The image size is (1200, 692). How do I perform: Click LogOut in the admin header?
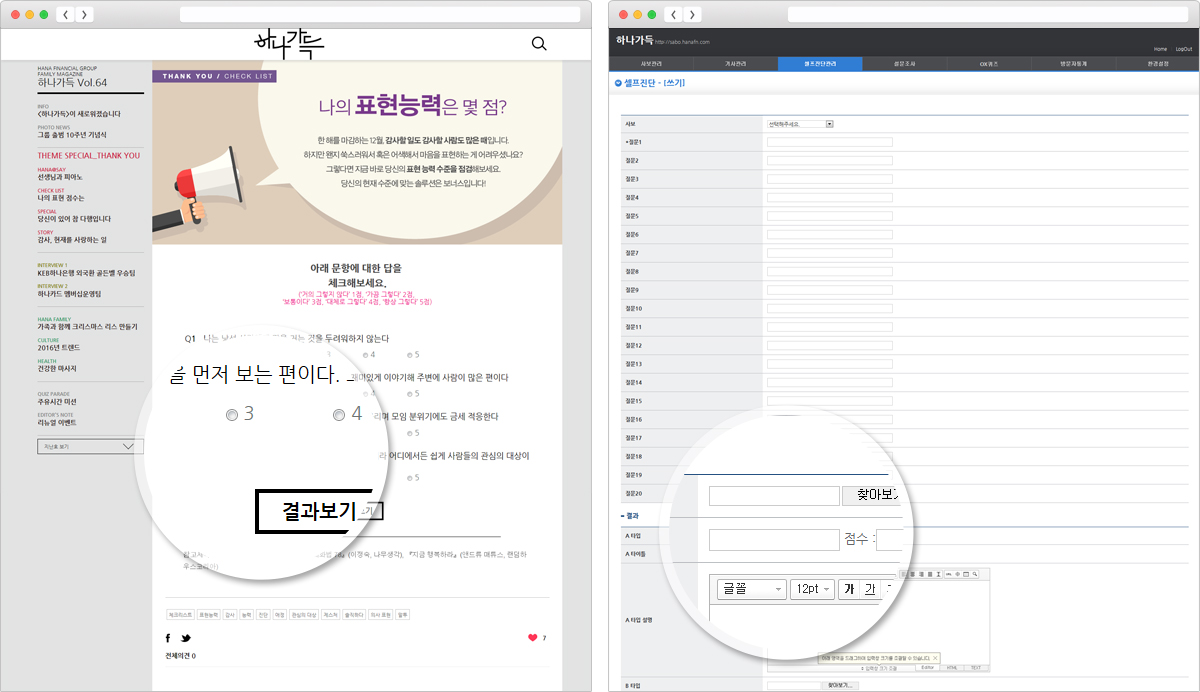[1183, 48]
